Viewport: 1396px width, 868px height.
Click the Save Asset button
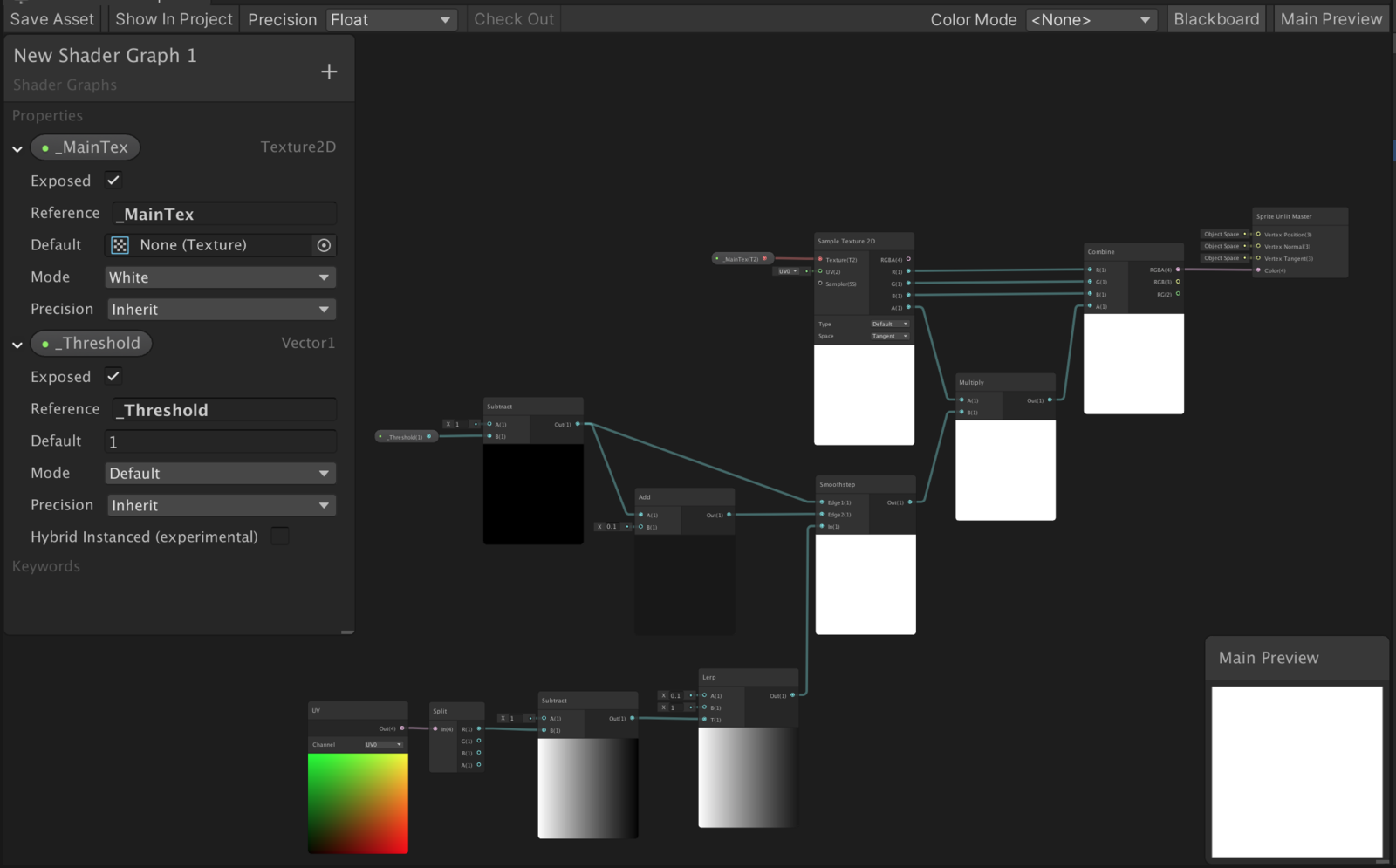51,18
